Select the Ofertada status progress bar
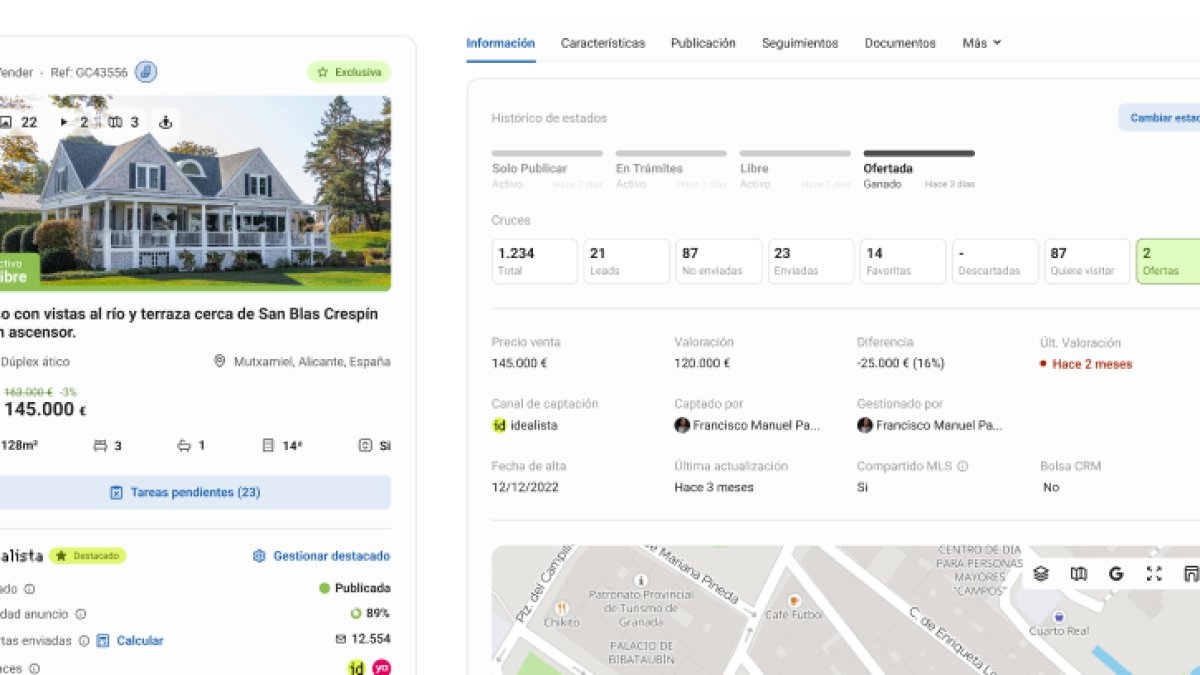 point(918,154)
